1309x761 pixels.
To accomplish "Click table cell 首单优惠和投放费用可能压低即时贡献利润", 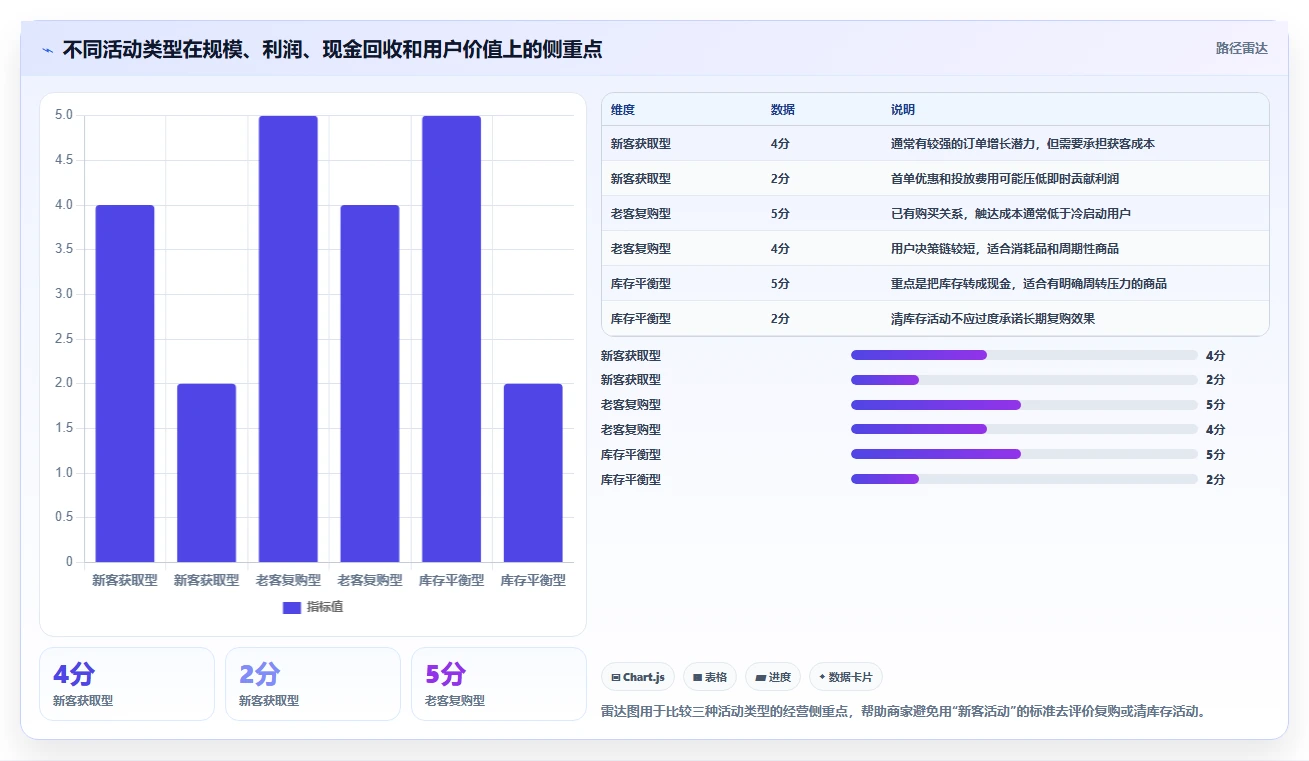I will [x=1005, y=179].
